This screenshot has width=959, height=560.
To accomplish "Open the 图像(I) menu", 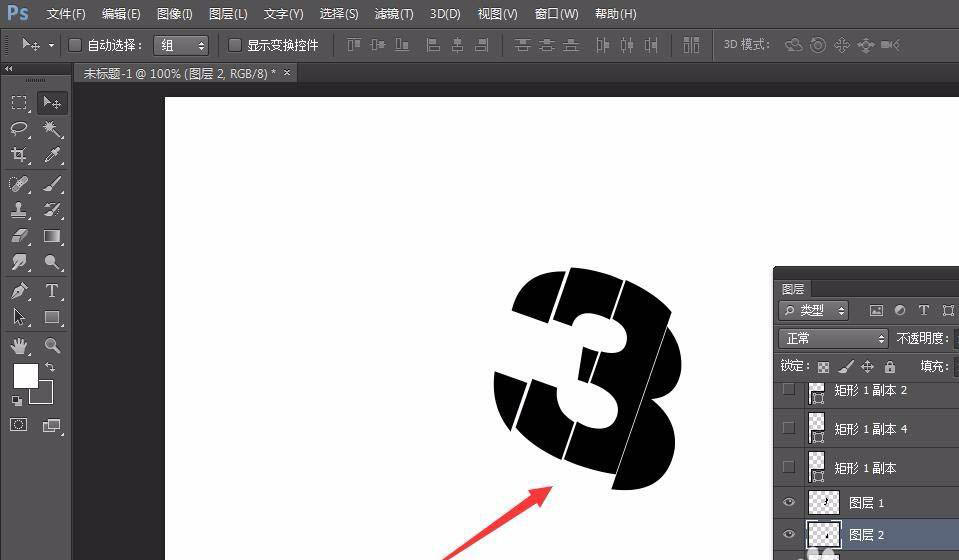I will point(174,13).
